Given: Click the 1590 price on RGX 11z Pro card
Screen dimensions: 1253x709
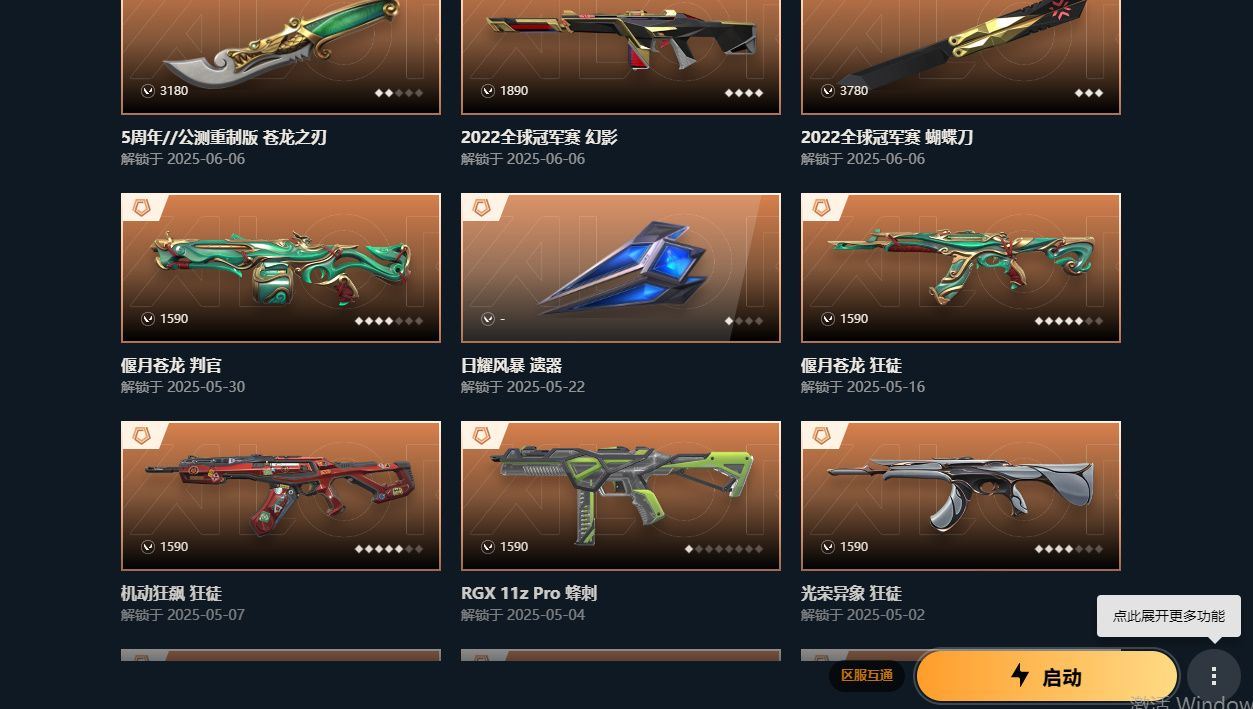Looking at the screenshot, I should coord(514,547).
